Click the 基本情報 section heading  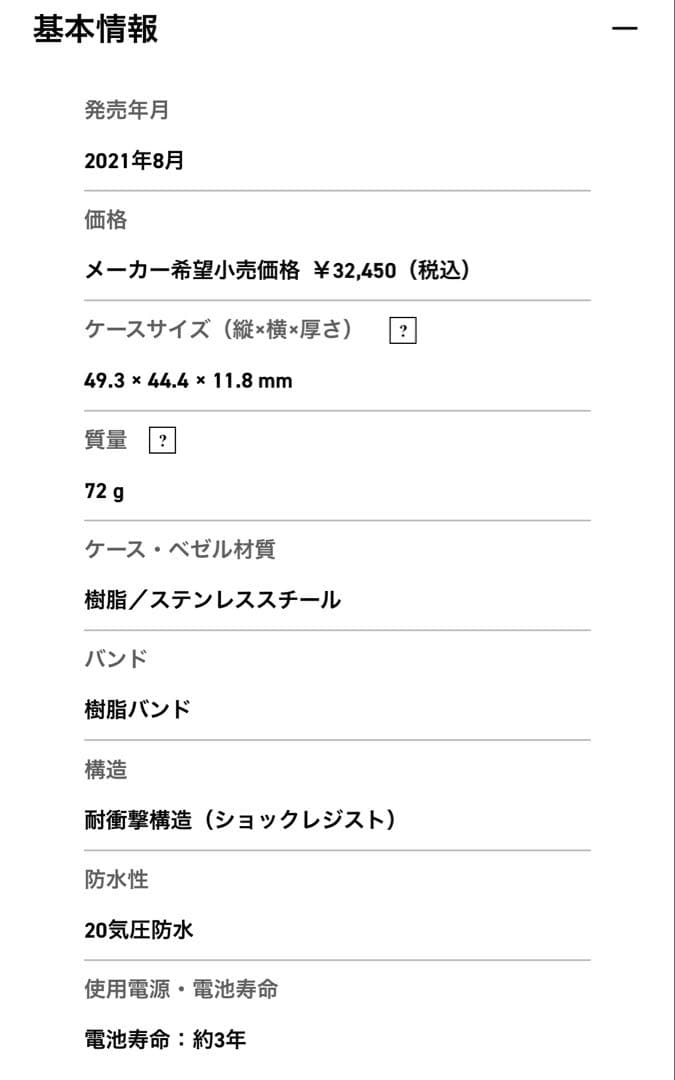(96, 29)
